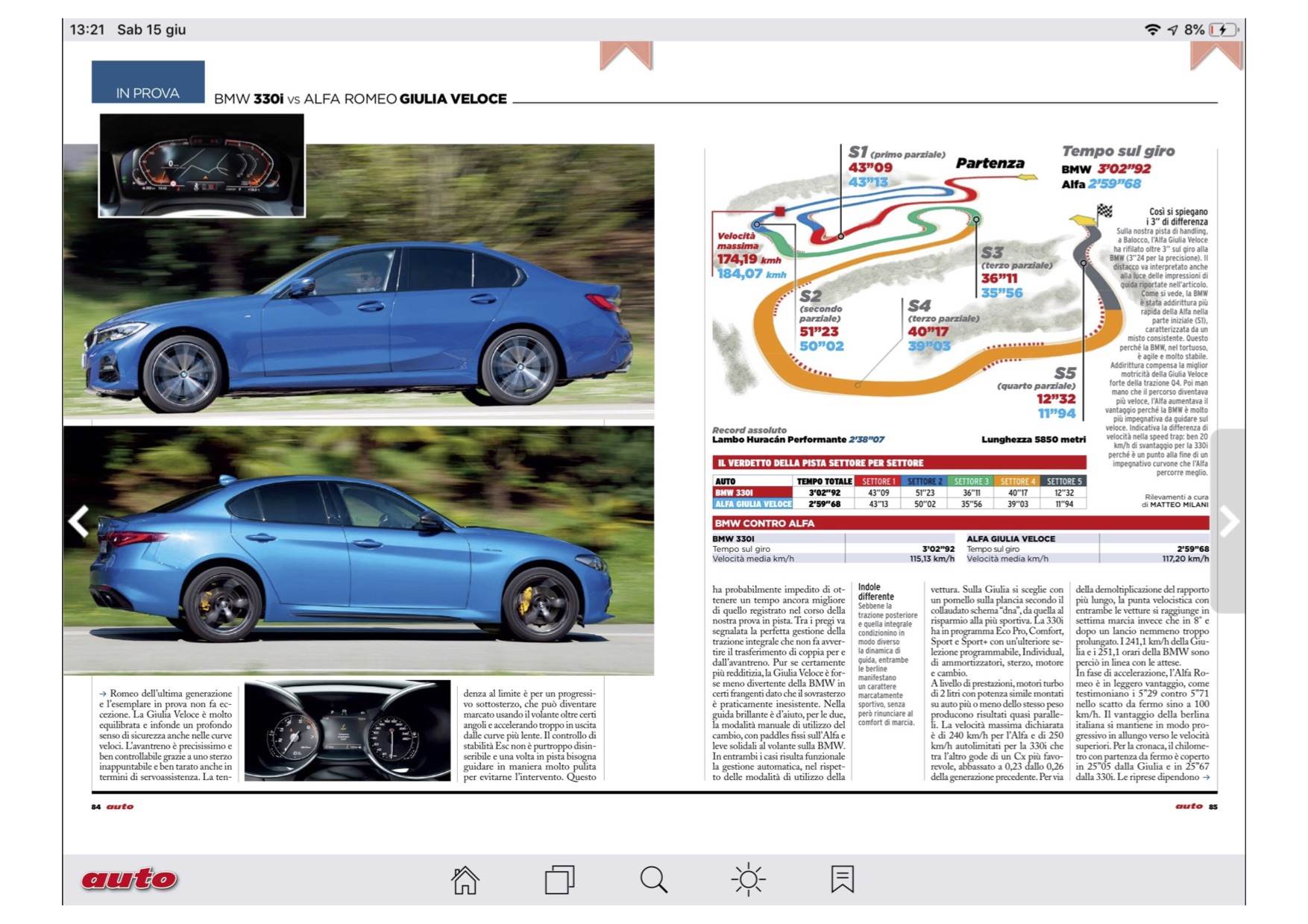The width and height of the screenshot is (1308, 924).
Task: Tap the Velocità massima label
Action: 737,241
